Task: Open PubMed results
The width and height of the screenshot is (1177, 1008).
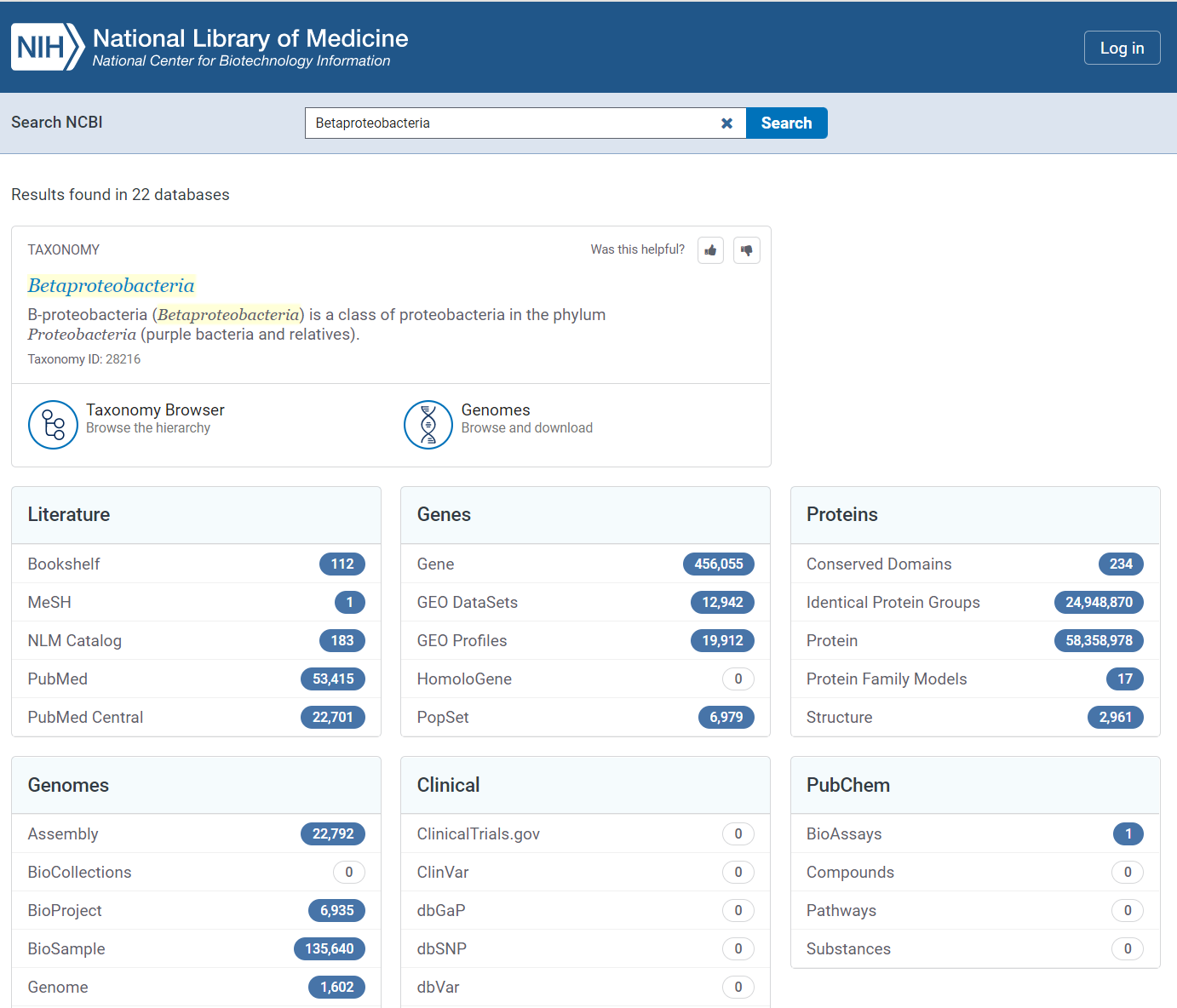Action: coord(196,679)
